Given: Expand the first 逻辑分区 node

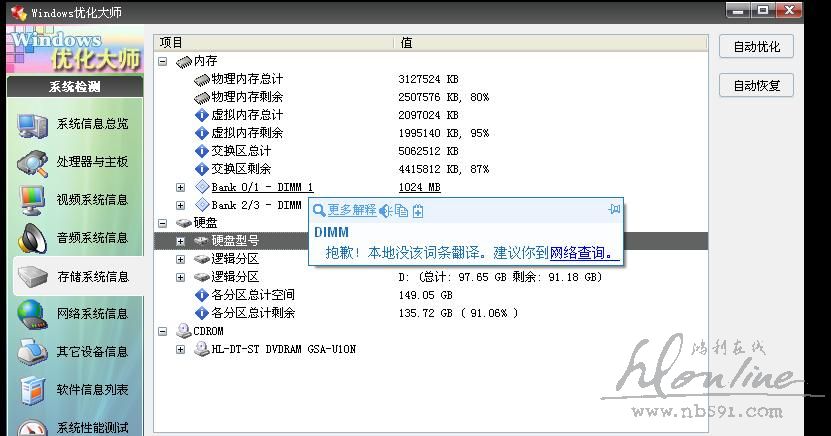Looking at the screenshot, I should click(x=181, y=260).
